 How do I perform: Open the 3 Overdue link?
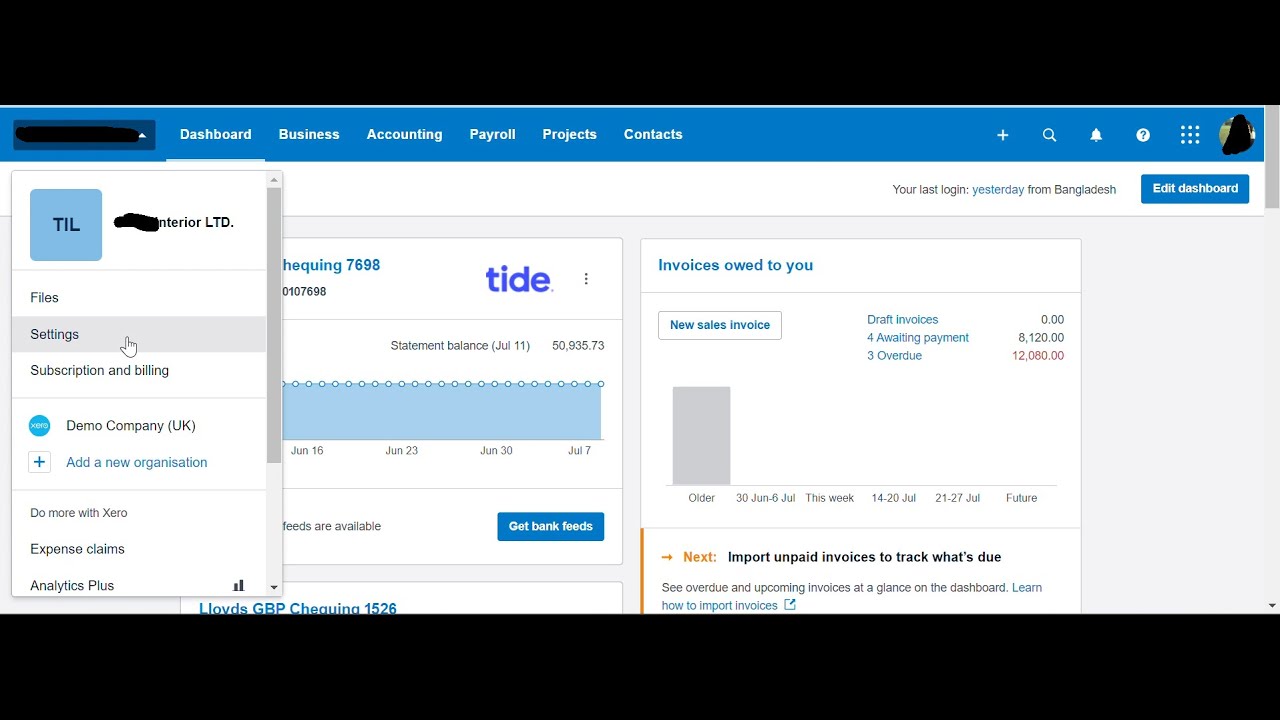[894, 356]
